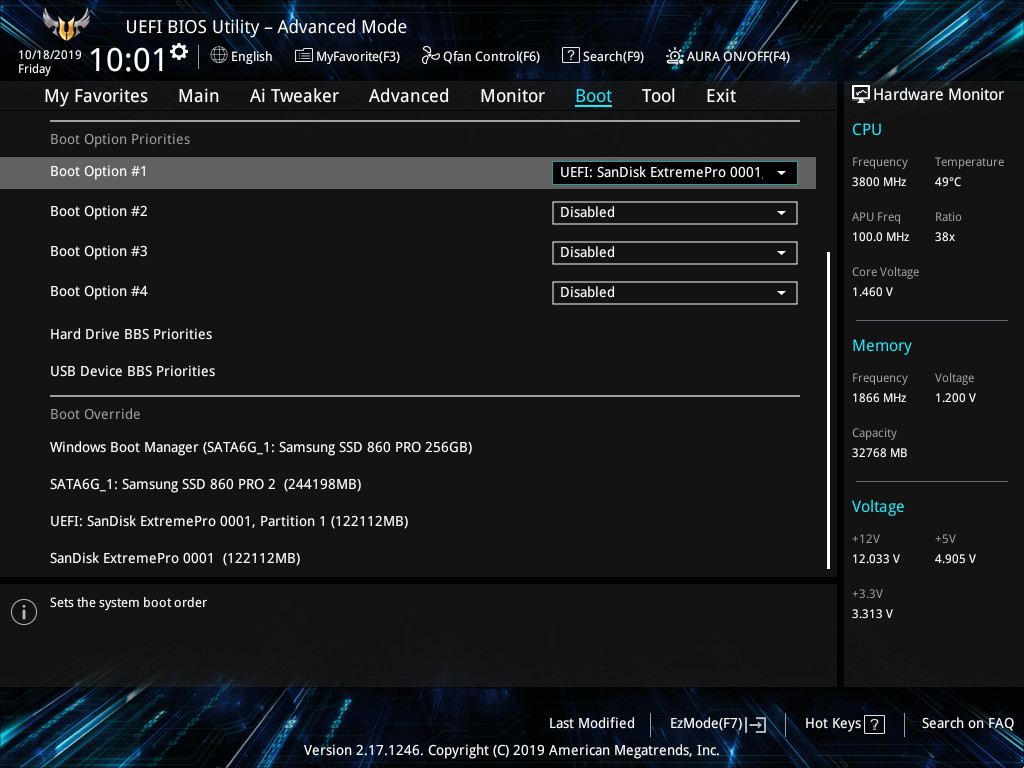Boot from SATA6G_1 Samsung SSD 860 PRO 2
The width and height of the screenshot is (1024, 768).
206,484
